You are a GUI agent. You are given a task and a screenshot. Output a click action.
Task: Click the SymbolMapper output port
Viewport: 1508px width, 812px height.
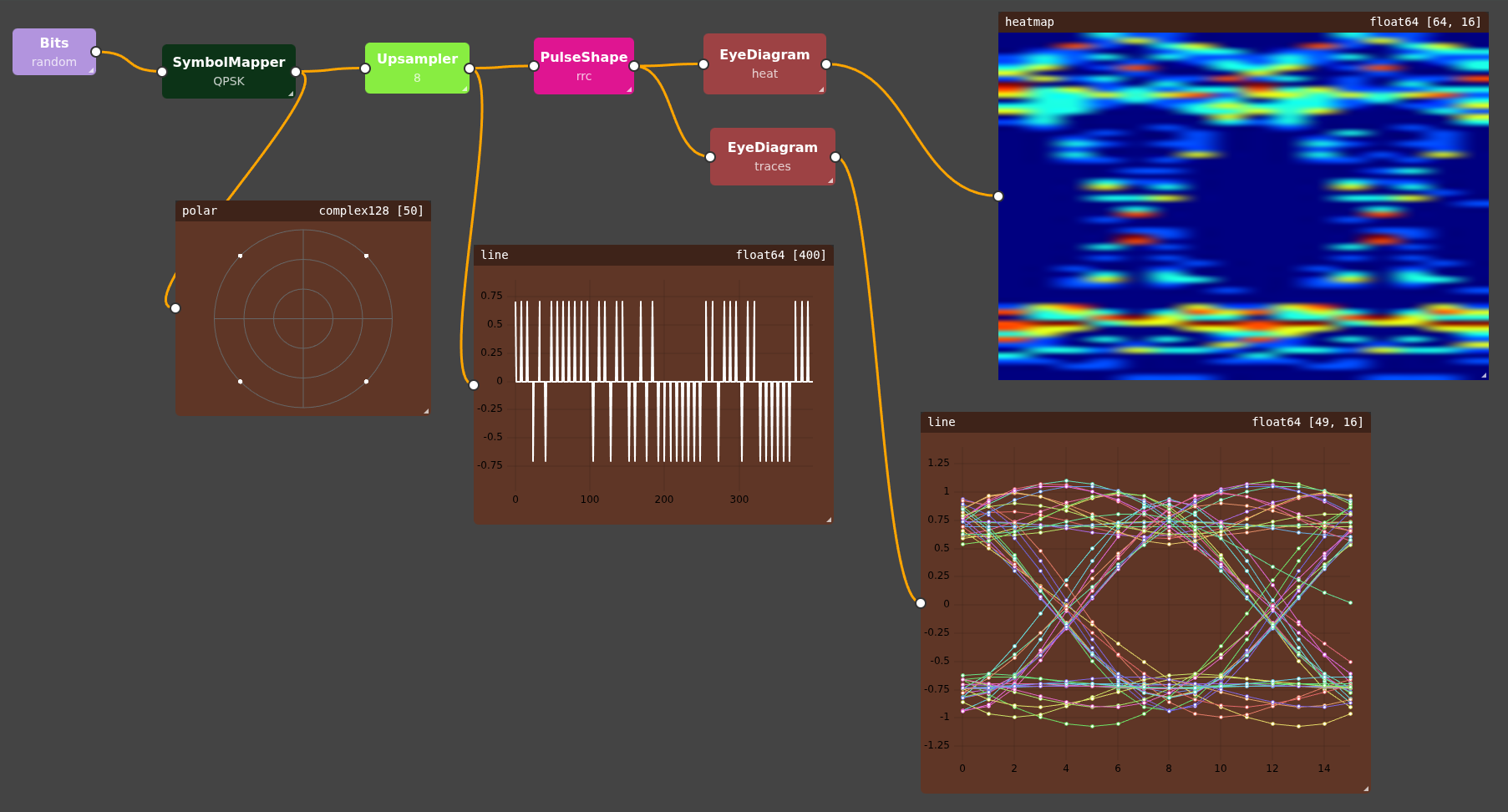[x=296, y=72]
